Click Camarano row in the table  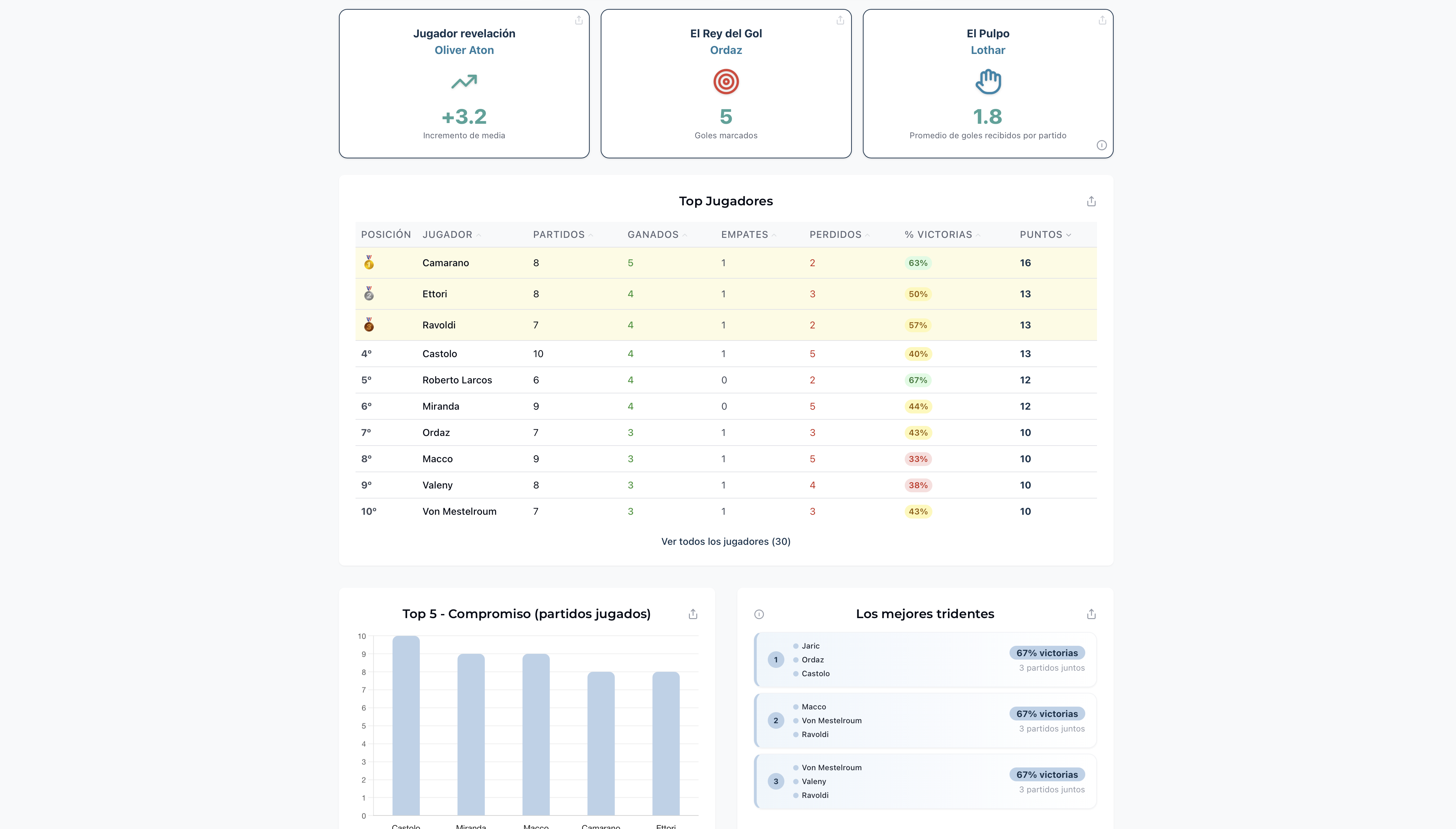(x=445, y=263)
